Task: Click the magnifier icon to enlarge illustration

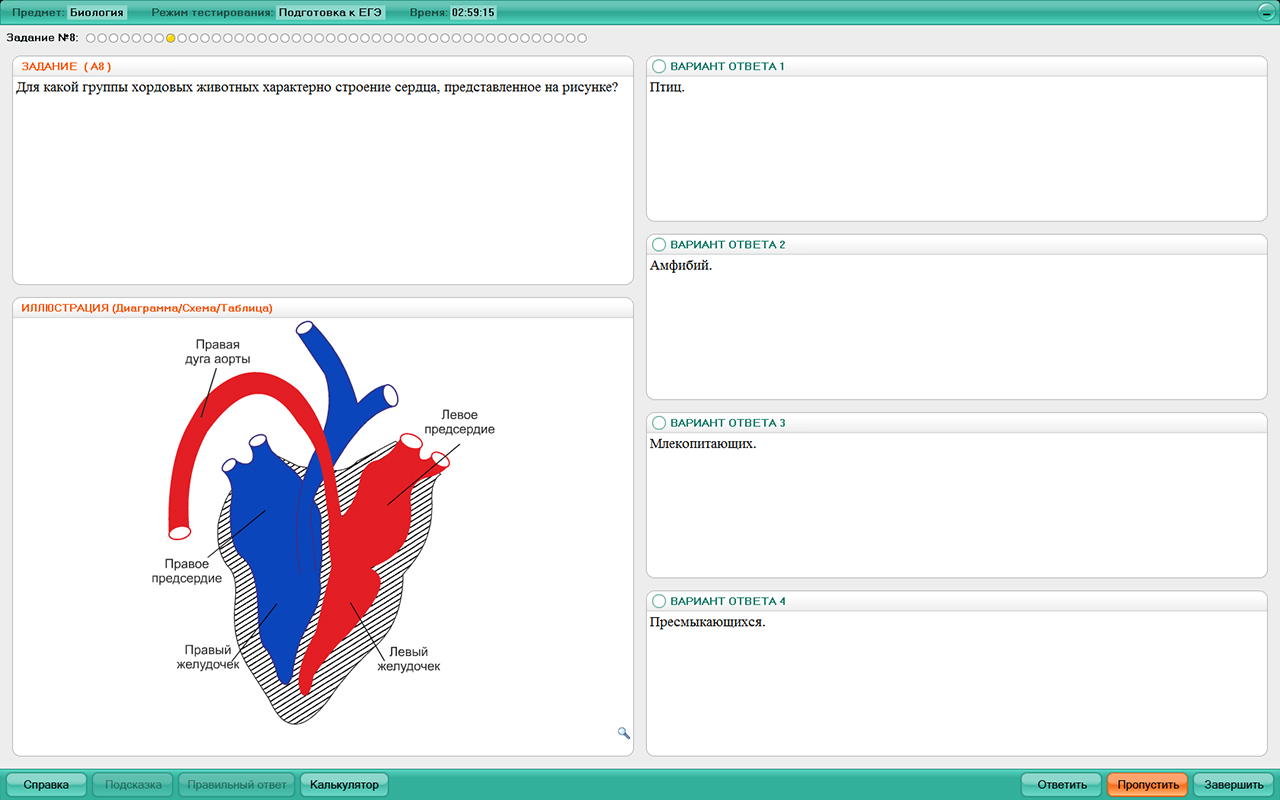Action: (624, 733)
